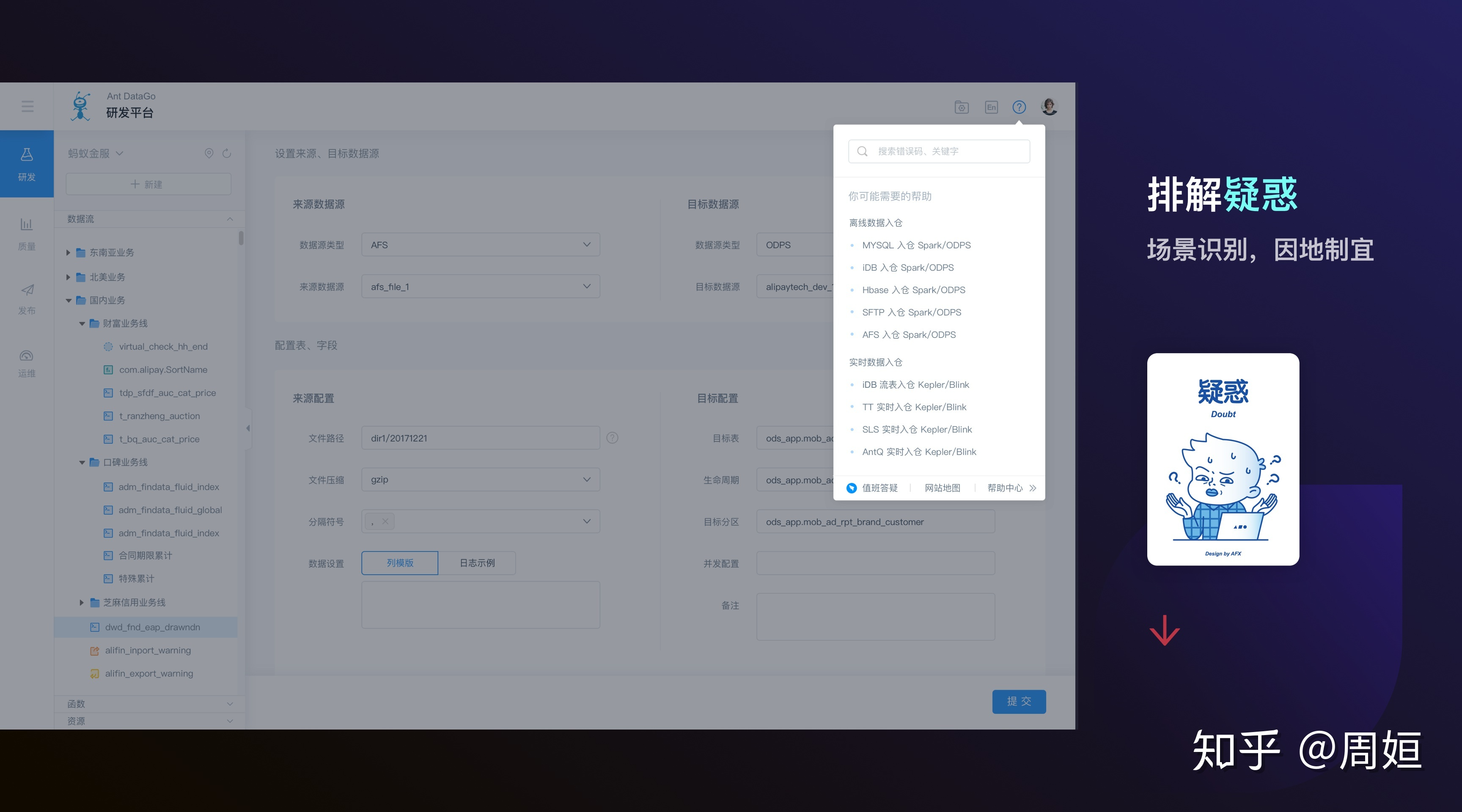This screenshot has height=812, width=1462.
Task: Open the 网站地图 link in help popup
Action: [x=942, y=488]
